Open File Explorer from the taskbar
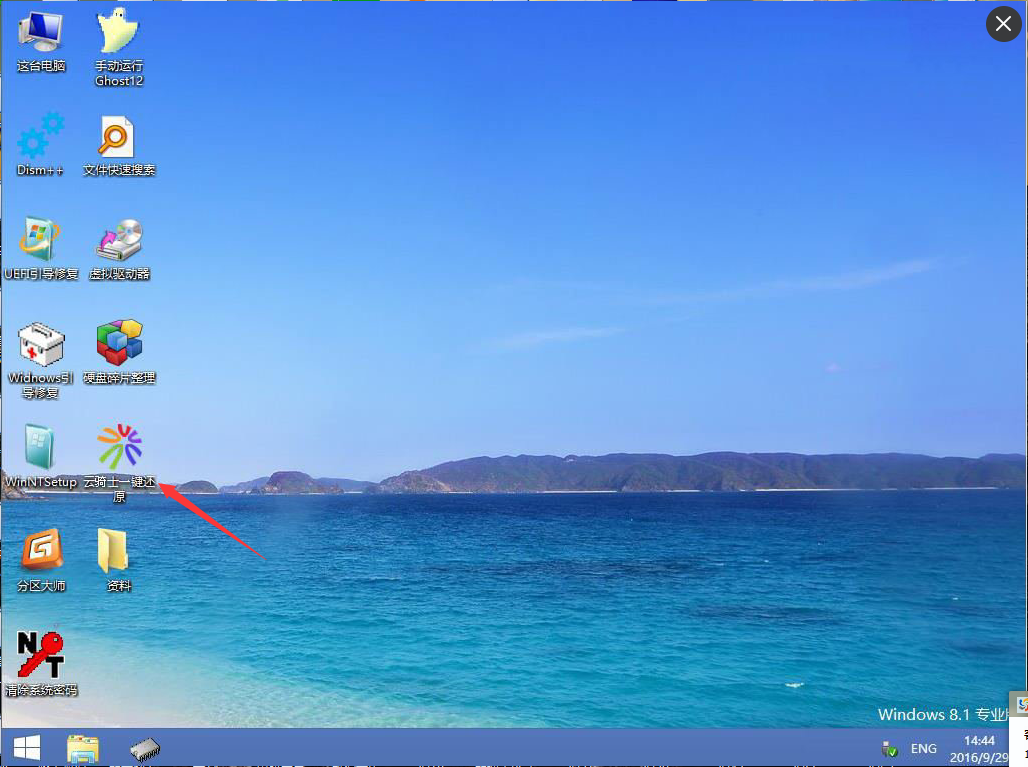Viewport: 1028px width, 767px height. 82,748
